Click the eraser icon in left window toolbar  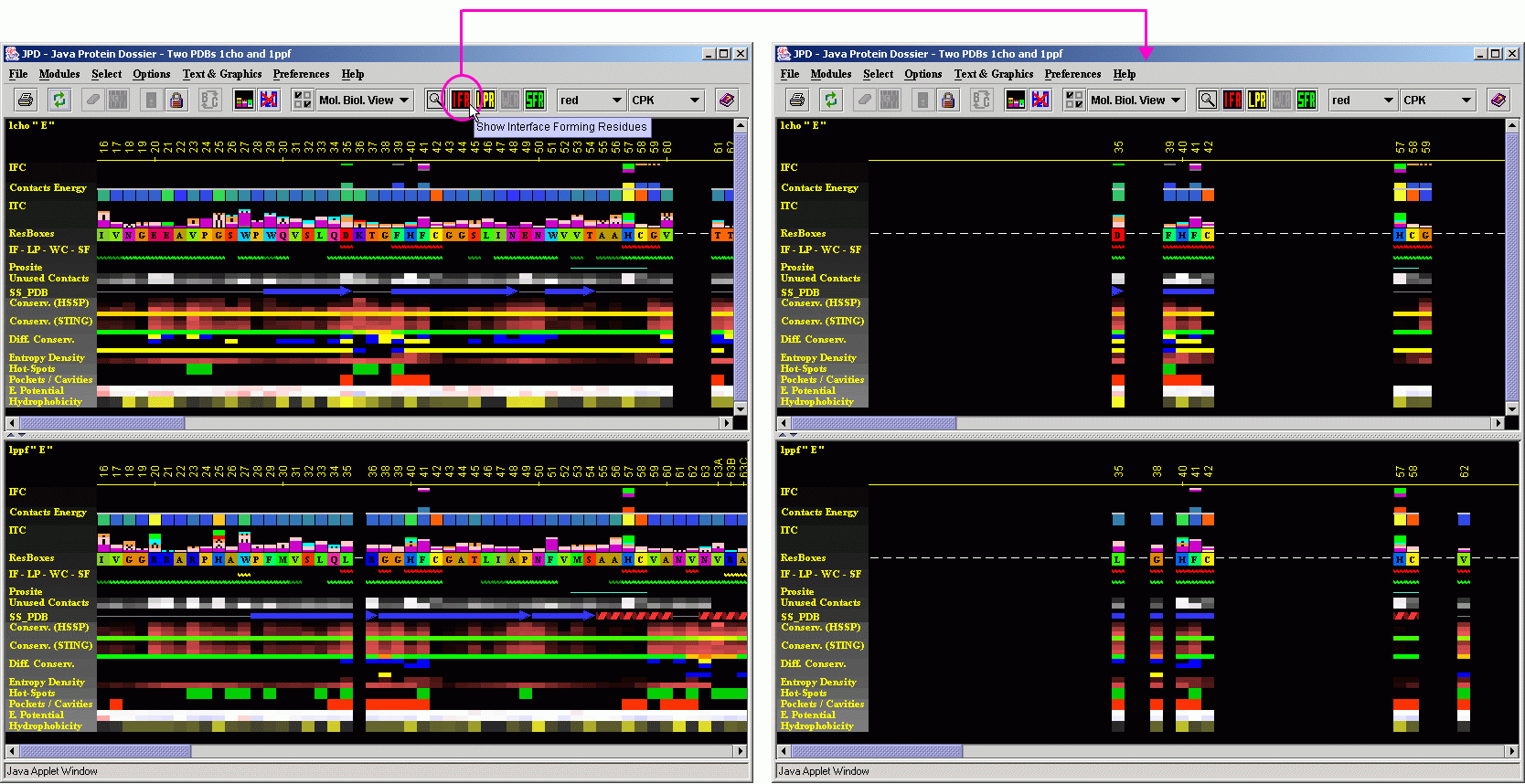coord(92,100)
